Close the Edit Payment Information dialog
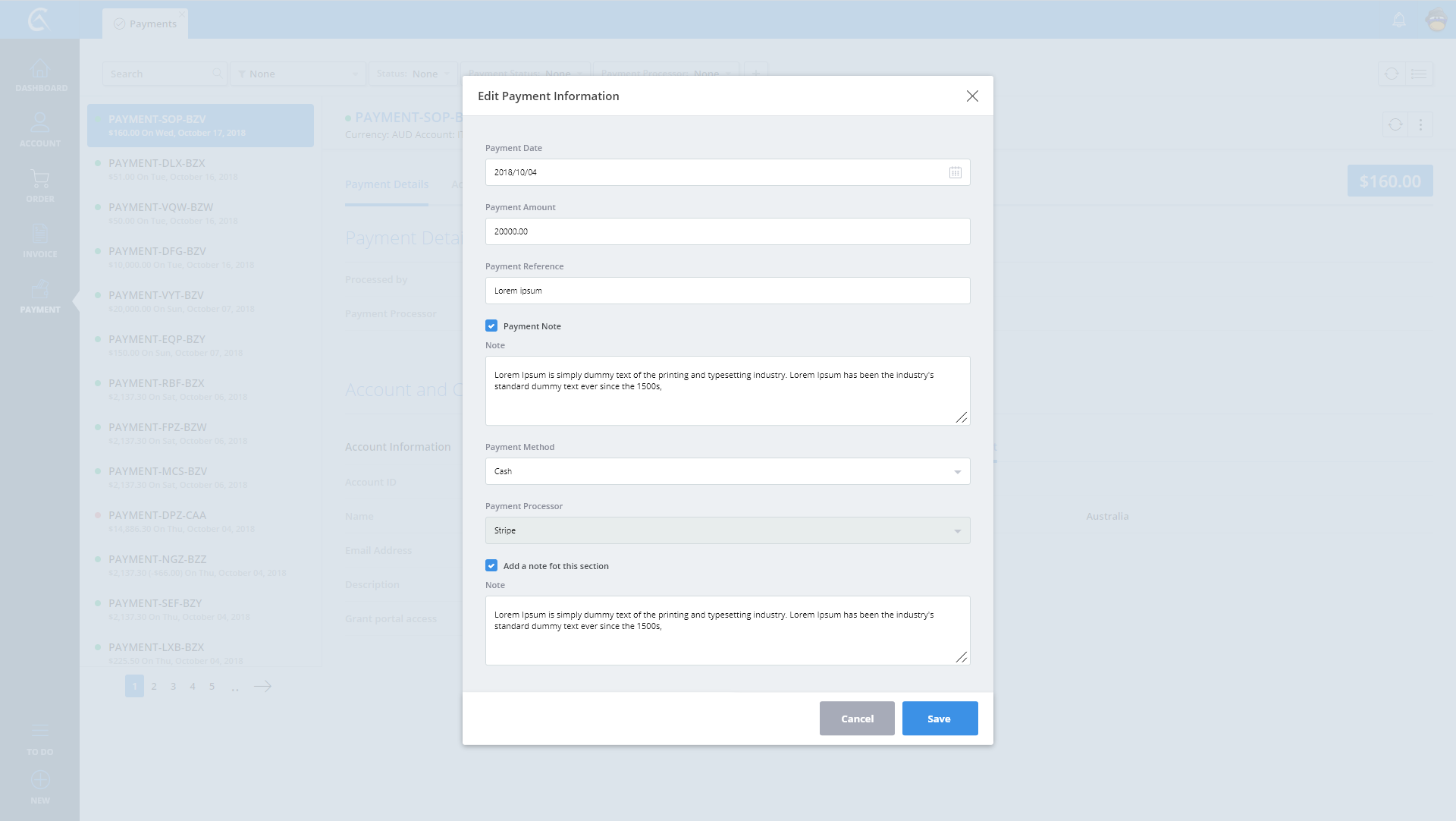 point(972,96)
